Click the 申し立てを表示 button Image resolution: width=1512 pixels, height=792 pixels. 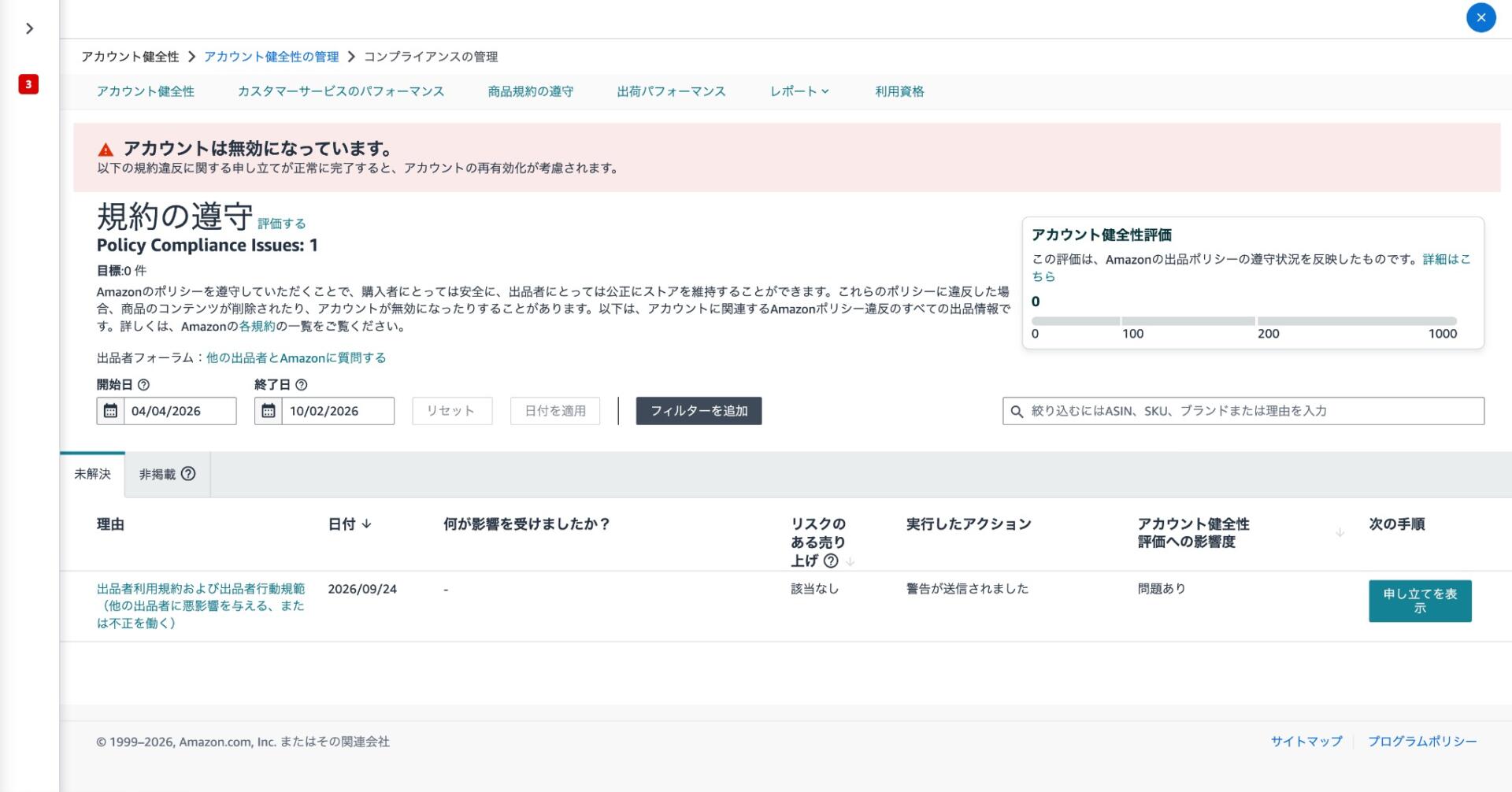[1420, 601]
